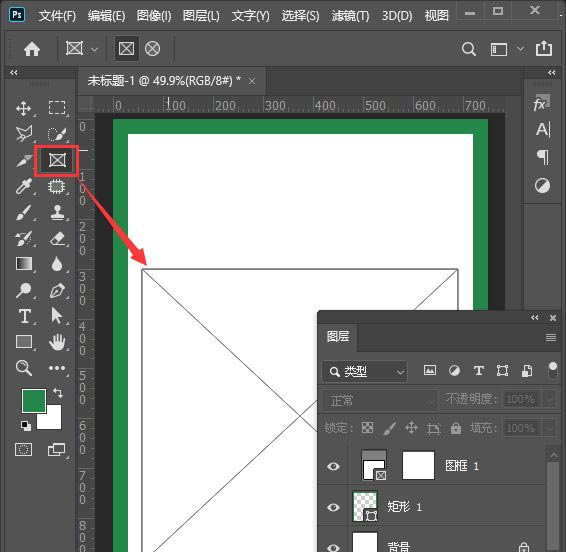Select the Quick Selection tool

(57, 134)
